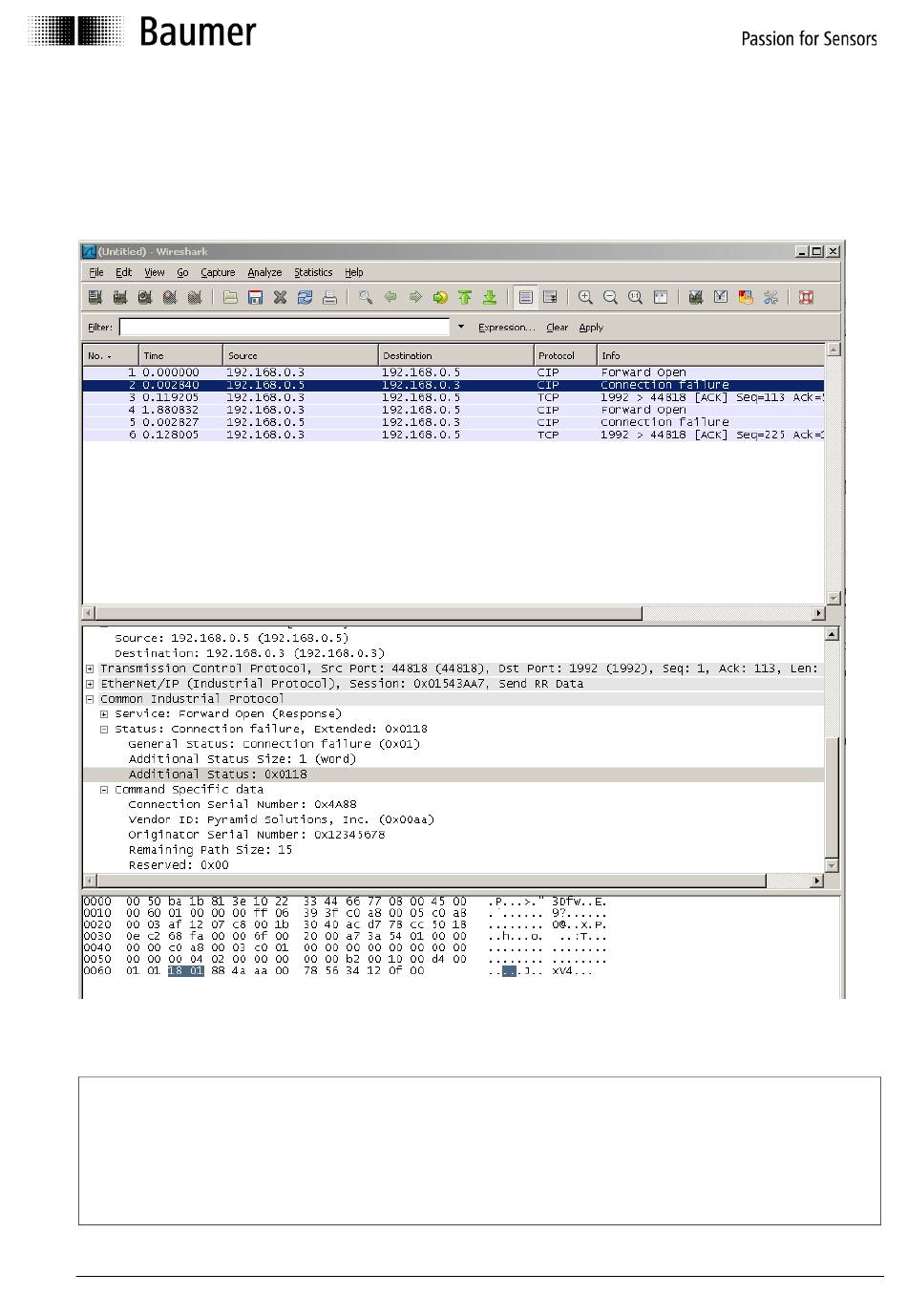Go to a specific packet number icon
907x1316 pixels.
440,297
